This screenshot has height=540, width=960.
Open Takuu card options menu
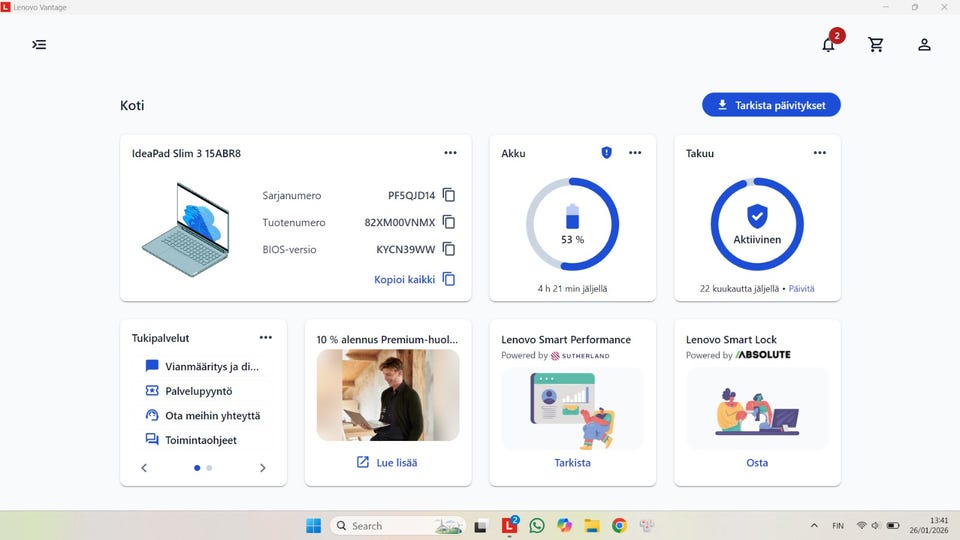(x=820, y=152)
